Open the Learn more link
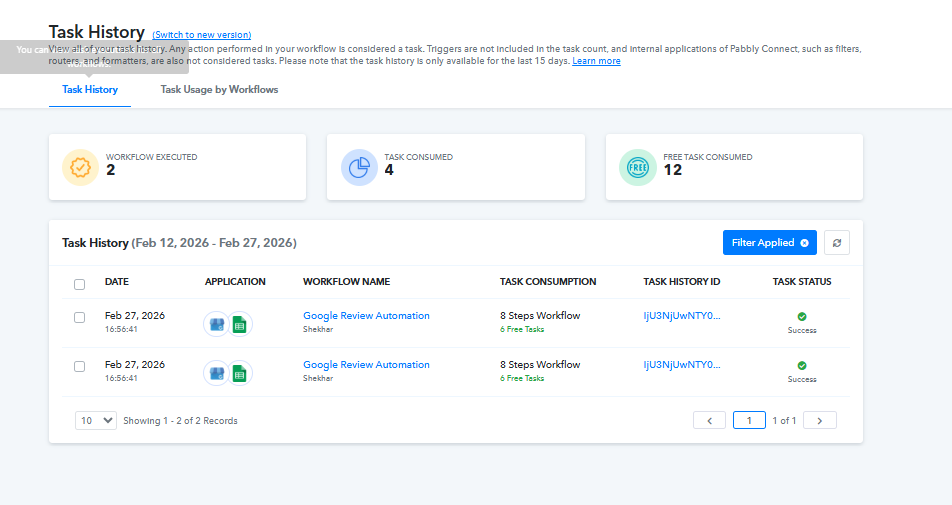 596,61
